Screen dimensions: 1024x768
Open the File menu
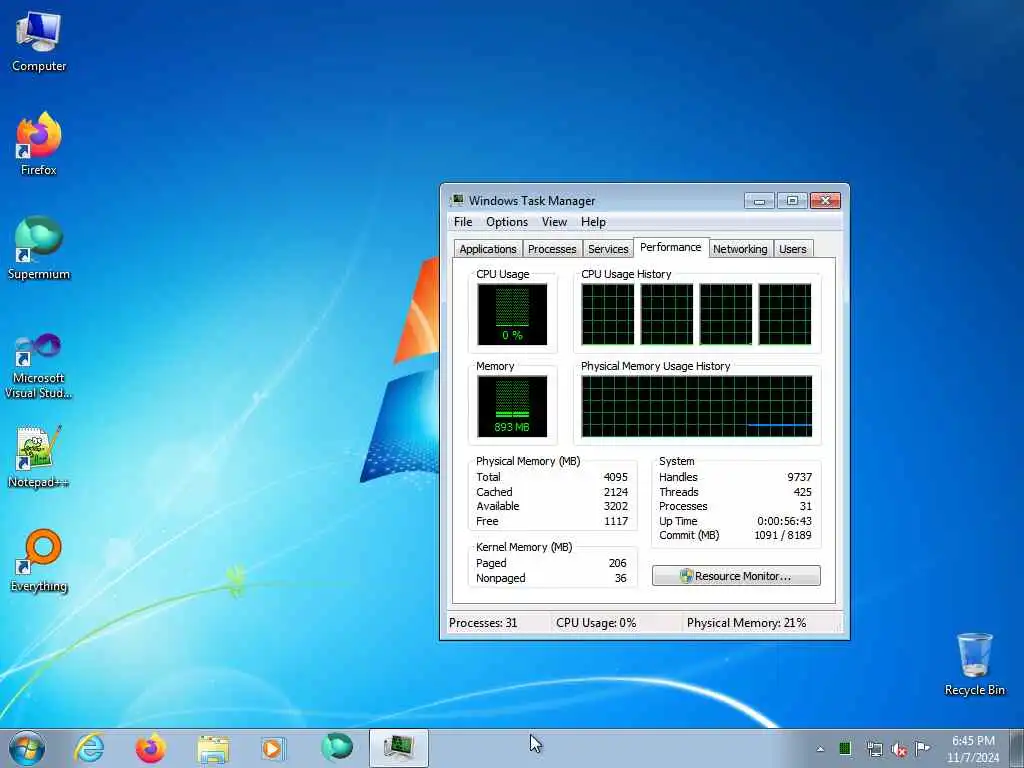tap(463, 222)
